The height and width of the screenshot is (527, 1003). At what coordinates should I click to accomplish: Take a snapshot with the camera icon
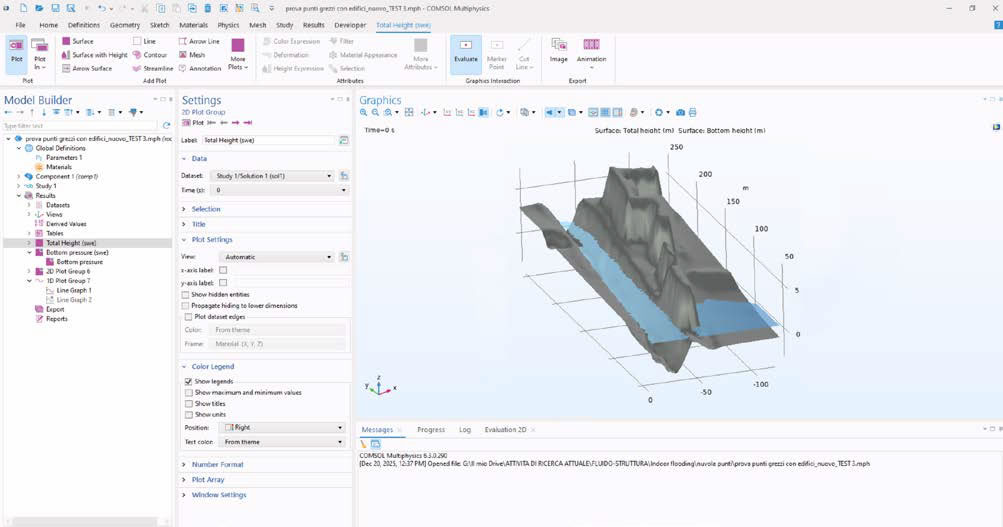[680, 113]
